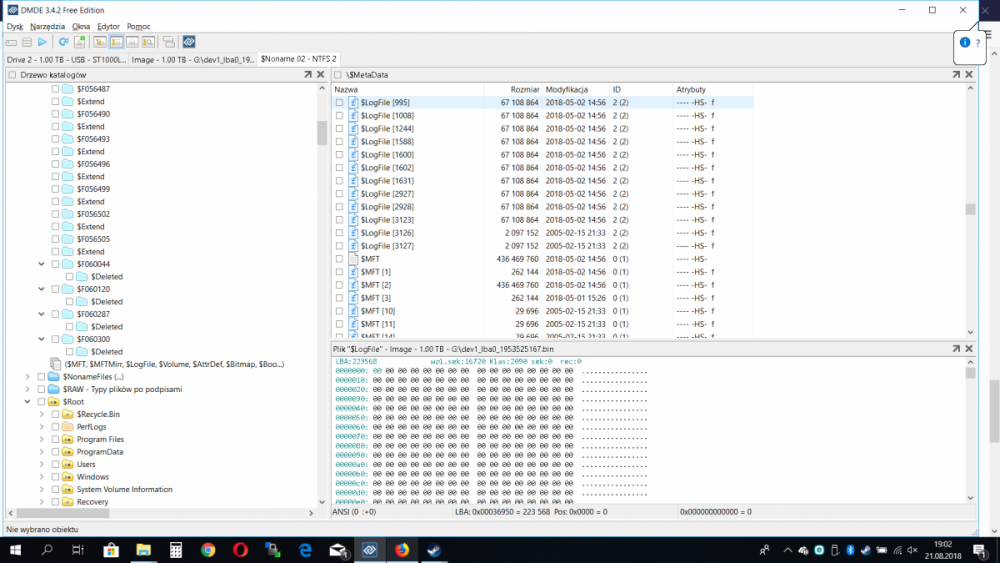Viewport: 1000px width, 563px height.
Task: Maximize the $MetaData panel with arrow icon
Action: (955, 75)
